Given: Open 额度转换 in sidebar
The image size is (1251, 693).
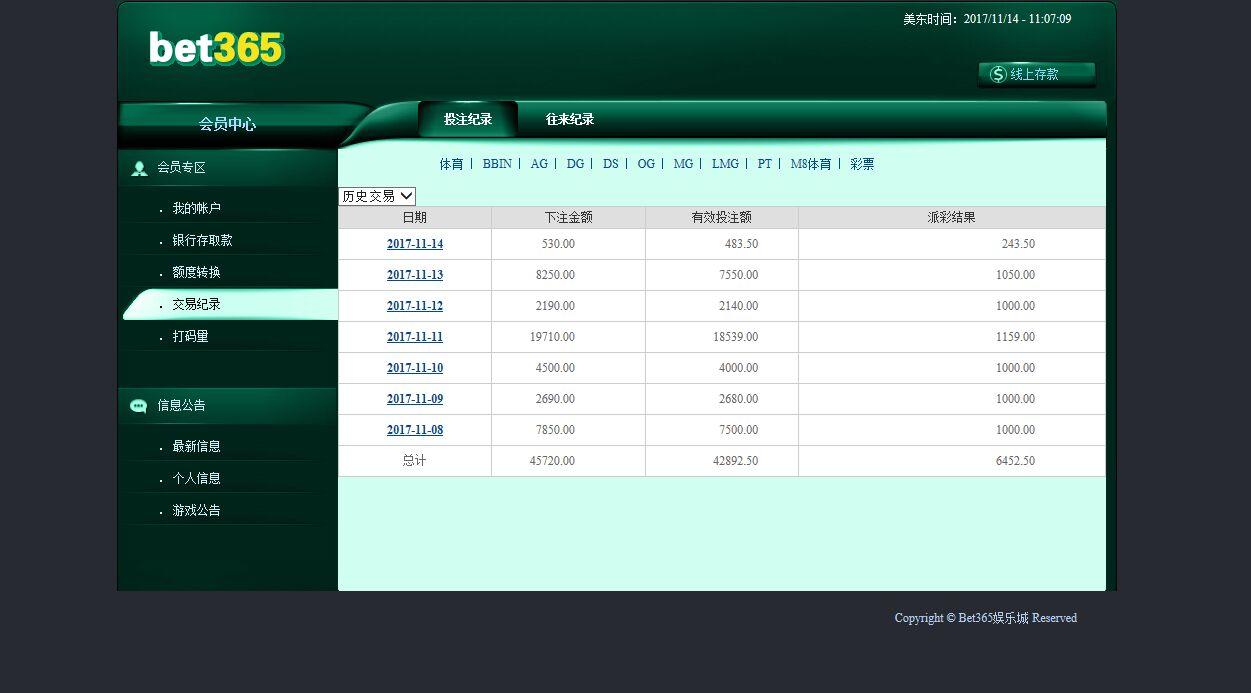Looking at the screenshot, I should pyautogui.click(x=196, y=272).
